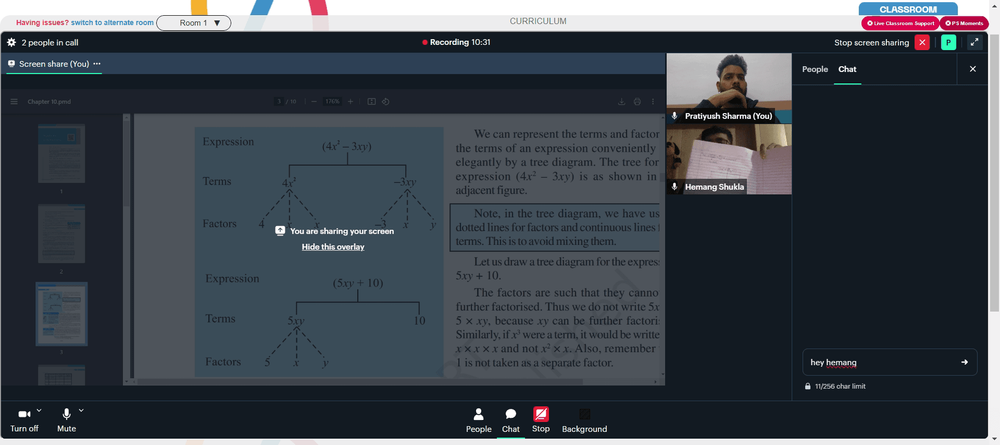Print the PDF document
The width and height of the screenshot is (1000, 445).
pos(636,101)
